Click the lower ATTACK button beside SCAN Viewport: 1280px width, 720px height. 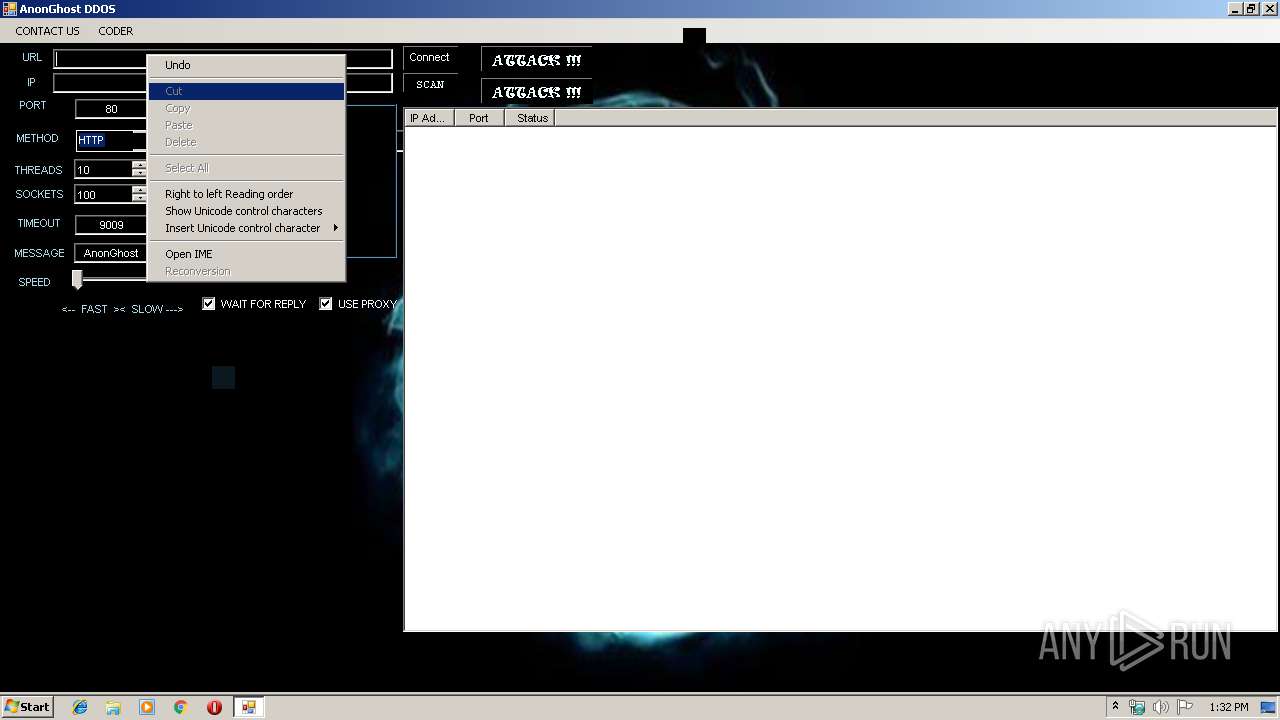tap(536, 92)
